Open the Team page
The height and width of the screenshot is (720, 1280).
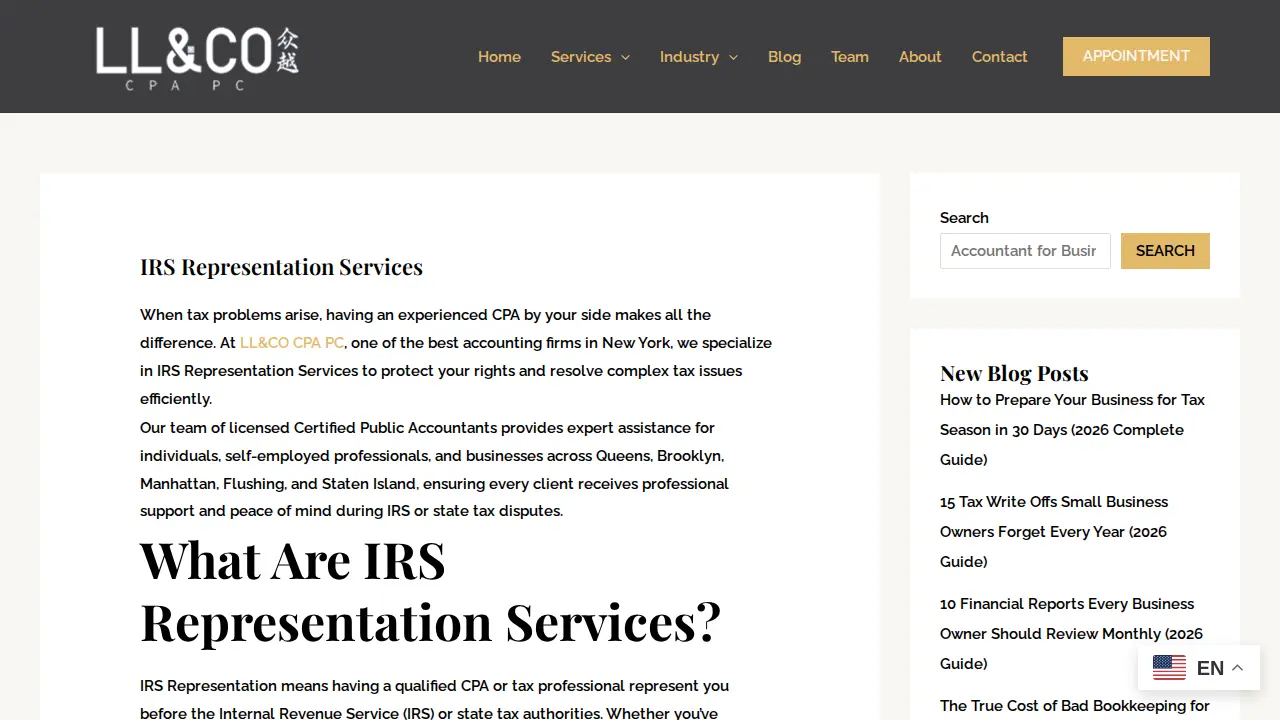pos(850,57)
